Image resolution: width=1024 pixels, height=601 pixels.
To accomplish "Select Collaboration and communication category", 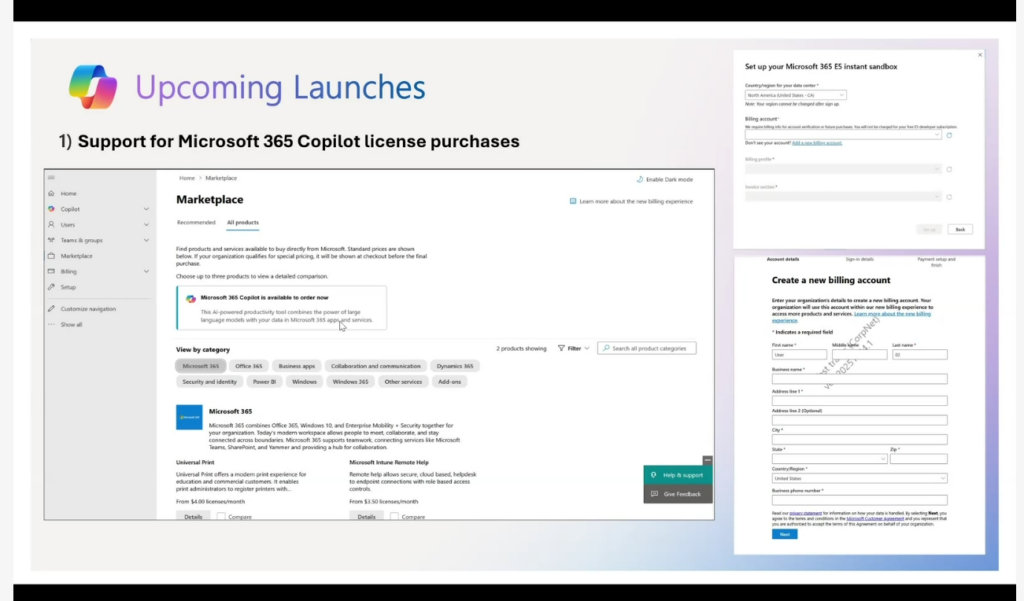I will (x=376, y=366).
